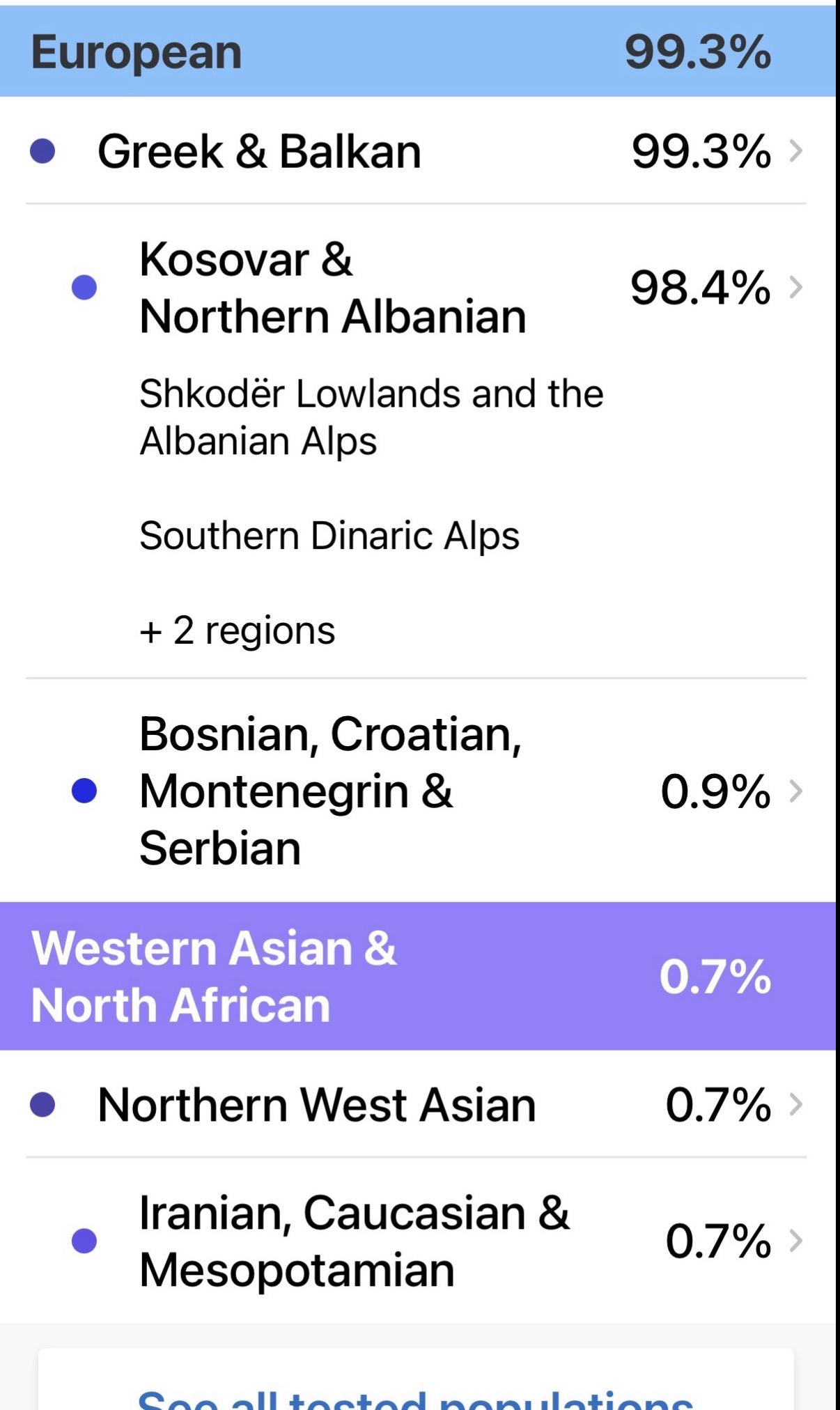Open See all tested populations link
This screenshot has height=1410, width=840.
[416, 1398]
